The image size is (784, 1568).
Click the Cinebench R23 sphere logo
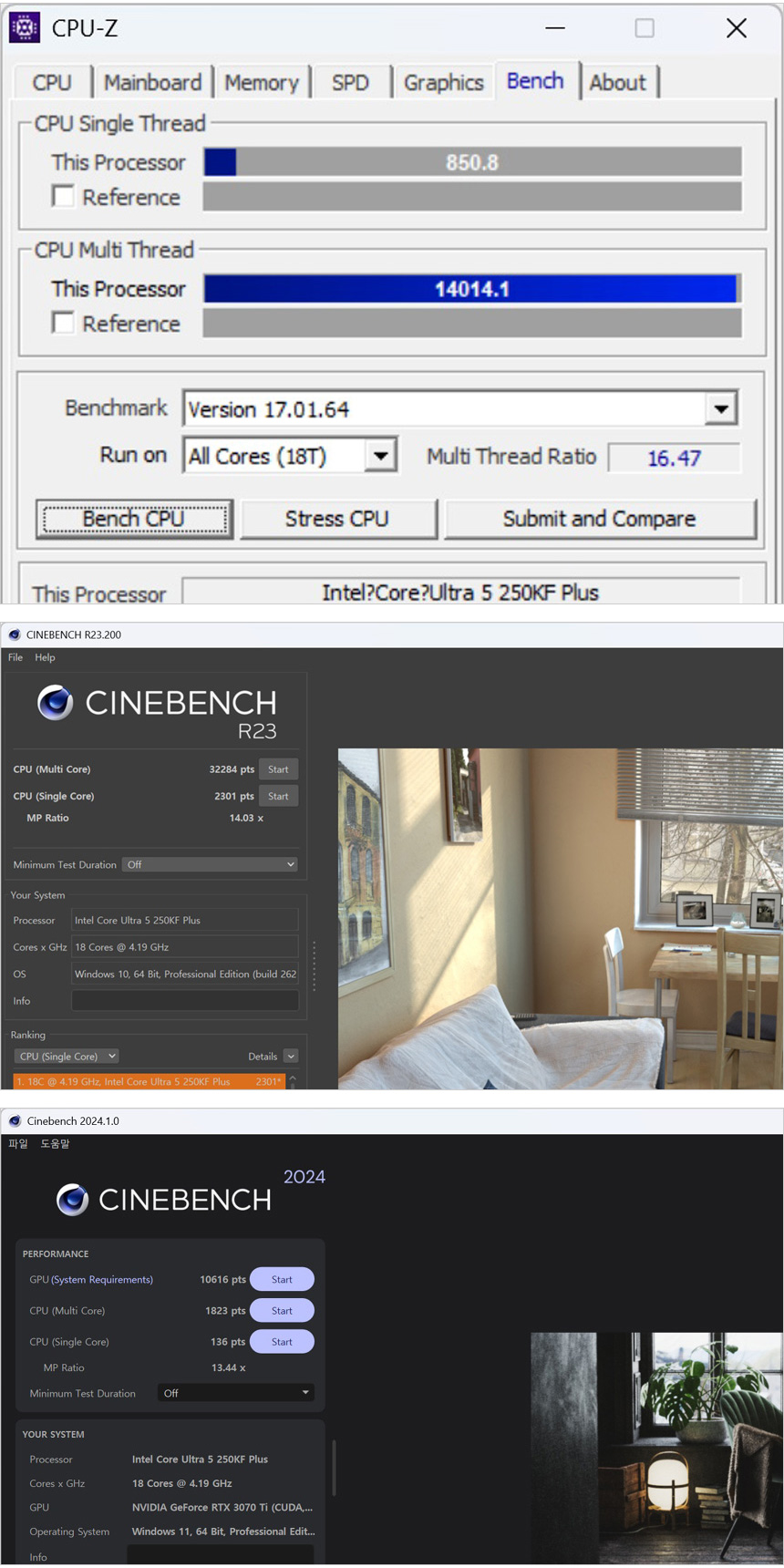[x=56, y=703]
